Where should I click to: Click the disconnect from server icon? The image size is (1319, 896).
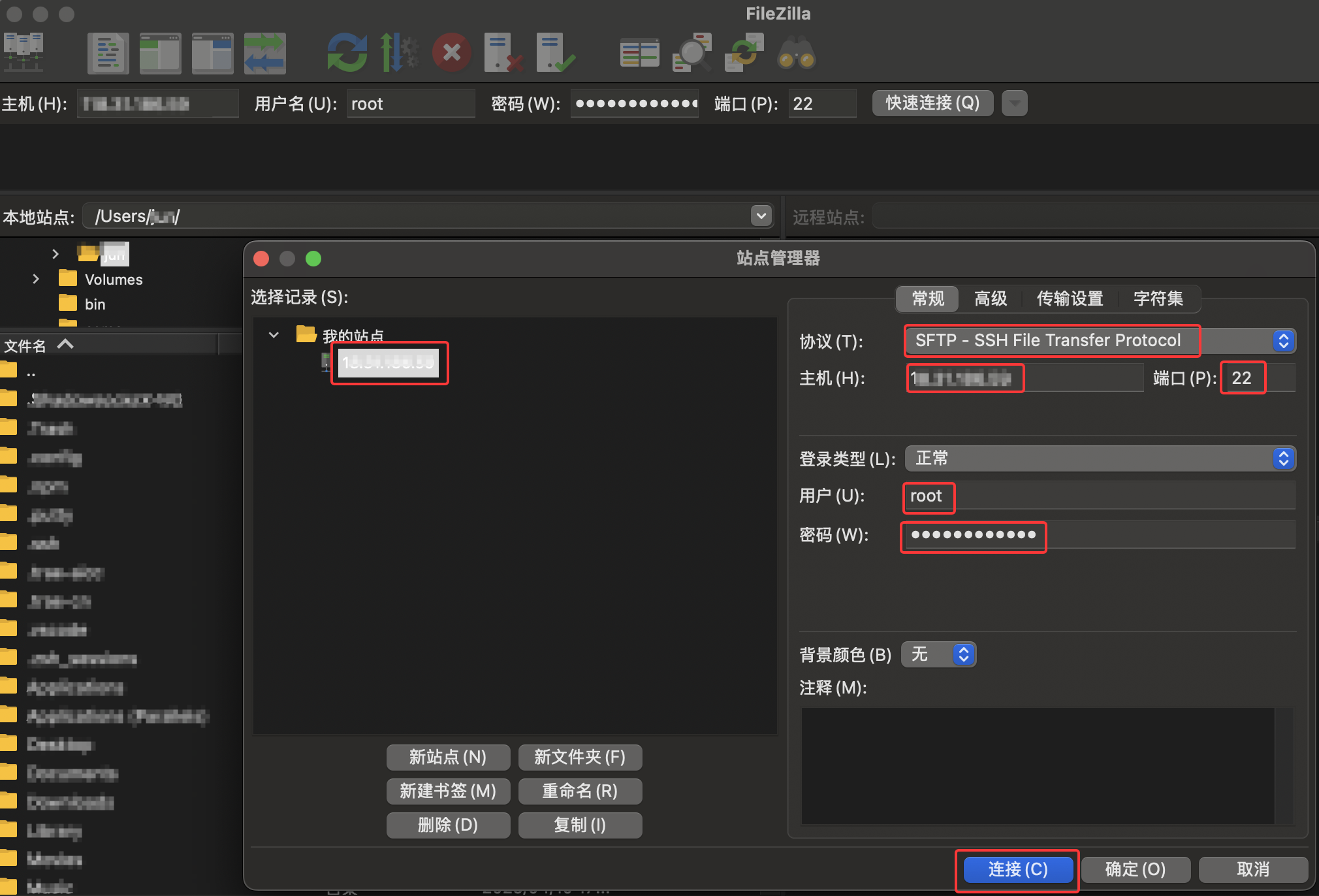(503, 53)
